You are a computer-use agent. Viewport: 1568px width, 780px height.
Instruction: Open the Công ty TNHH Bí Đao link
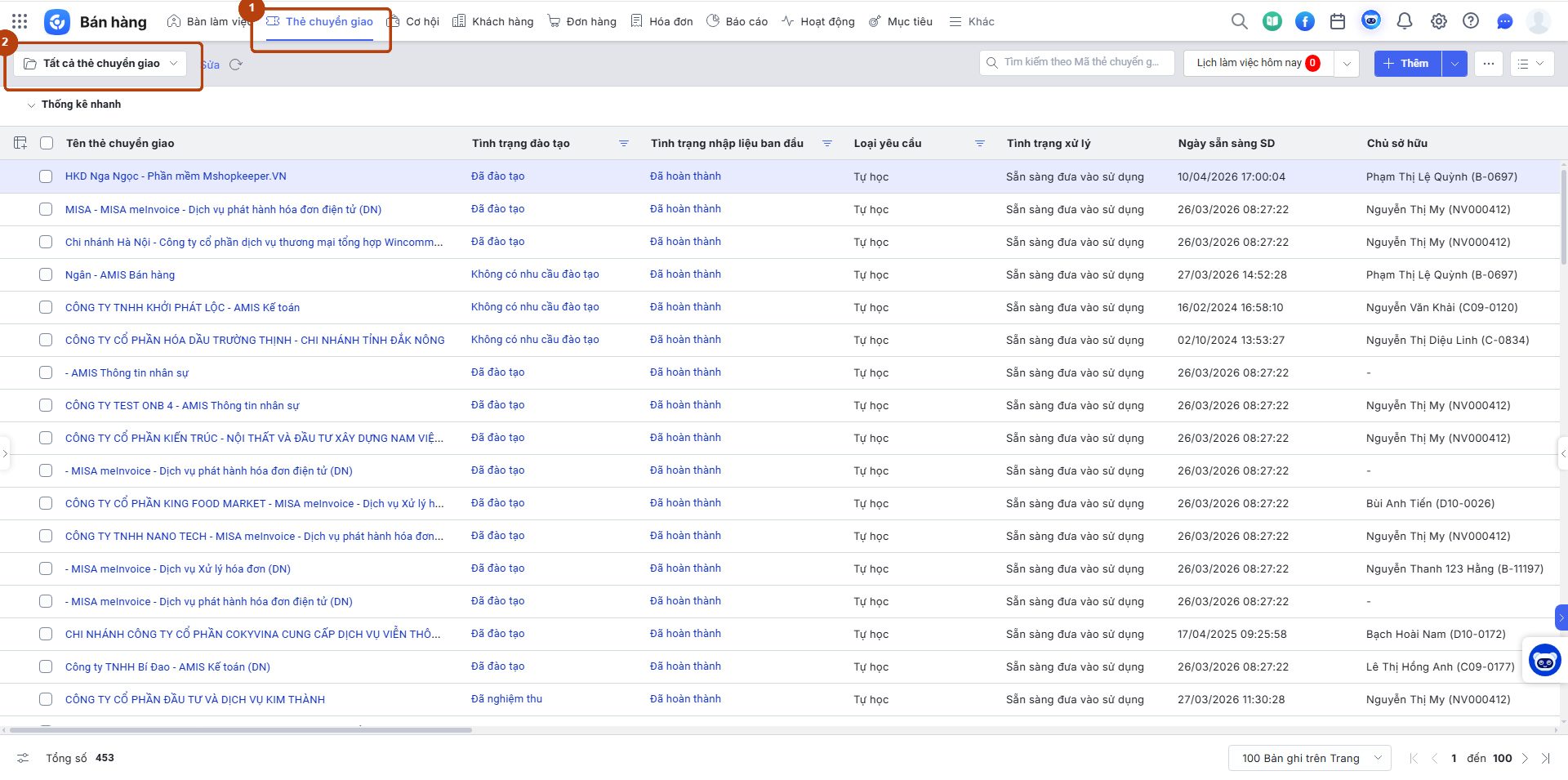[167, 666]
